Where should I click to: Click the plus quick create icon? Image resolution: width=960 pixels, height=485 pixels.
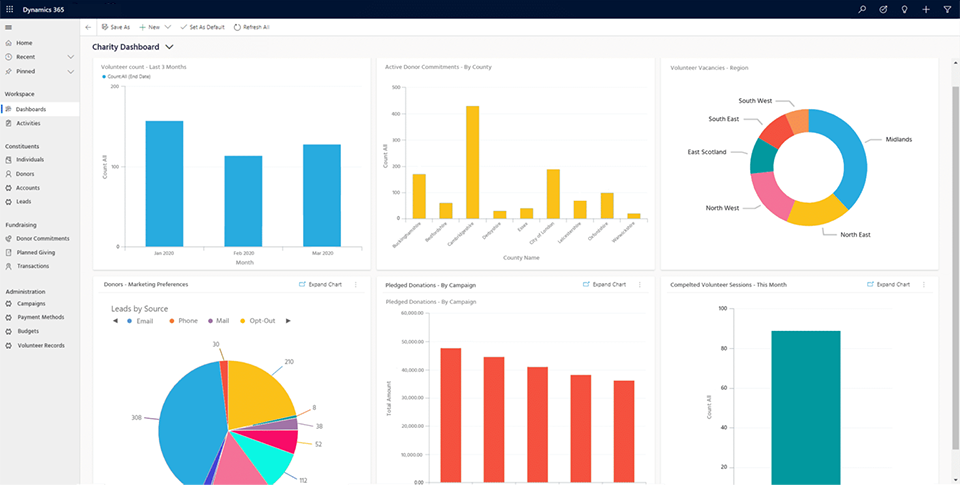[926, 9]
